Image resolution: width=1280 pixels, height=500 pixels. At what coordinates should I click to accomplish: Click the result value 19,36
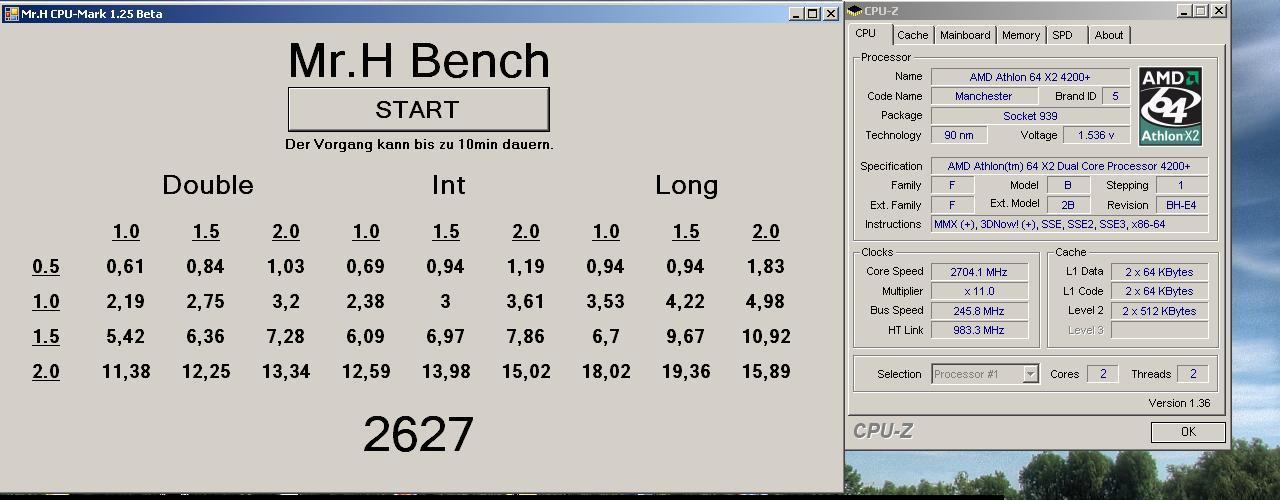[686, 372]
